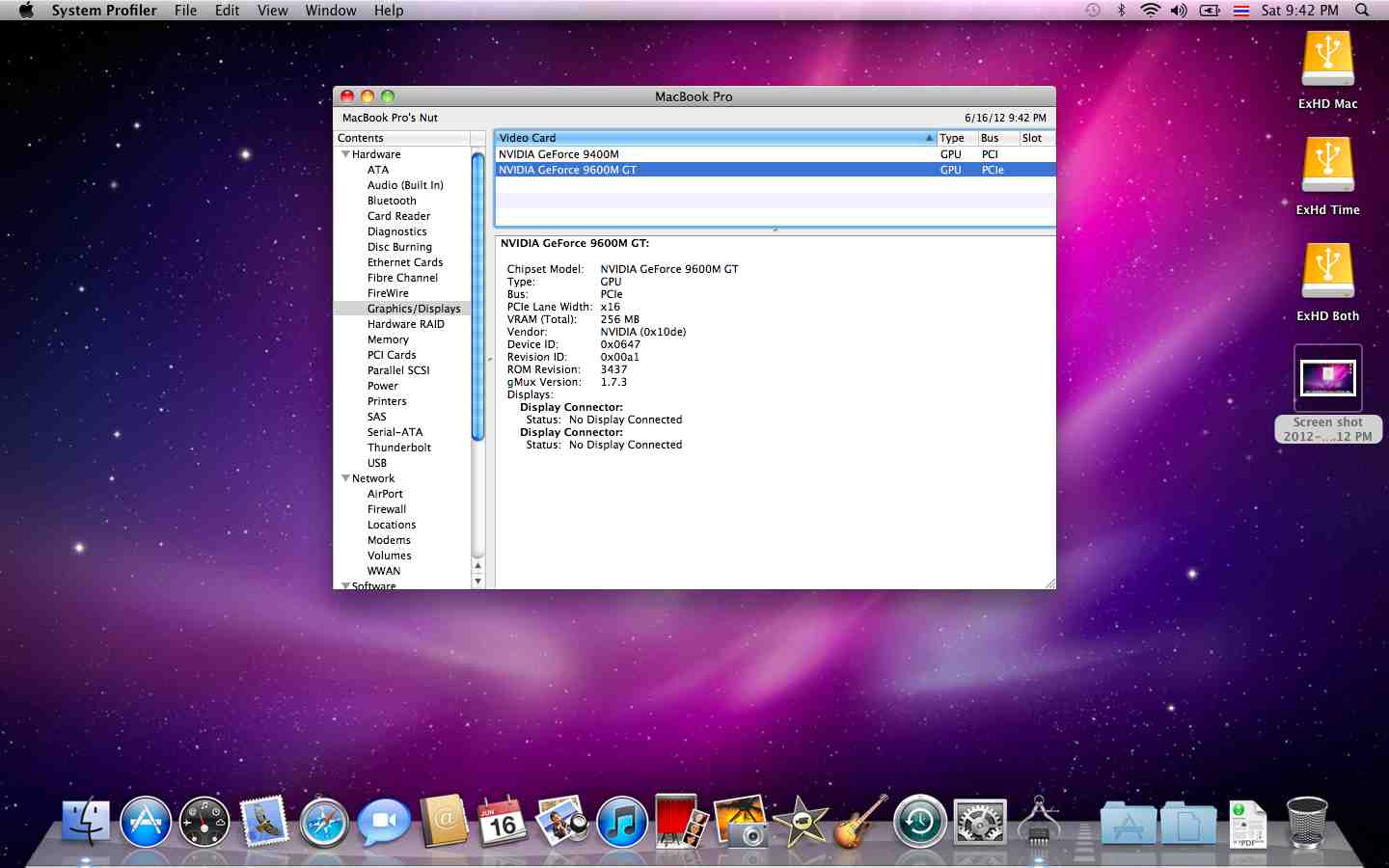Click the menu bar clock Sat 9:42 PM
This screenshot has width=1389, height=868.
pyautogui.click(x=1299, y=10)
